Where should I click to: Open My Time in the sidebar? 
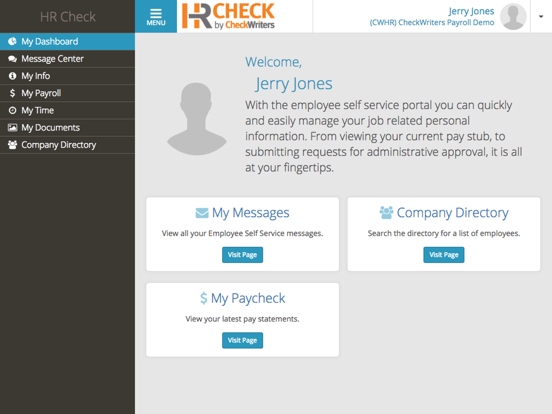coord(67,111)
